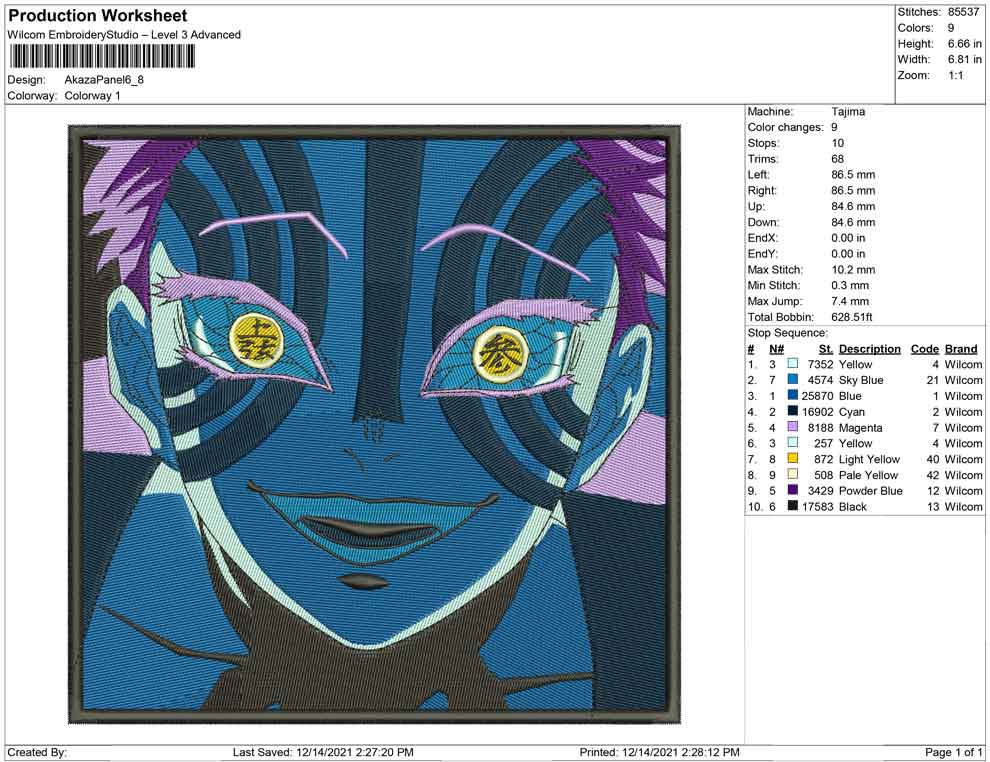The width and height of the screenshot is (990, 762).
Task: Click the Zoom value 1:1
Action: 955,75
